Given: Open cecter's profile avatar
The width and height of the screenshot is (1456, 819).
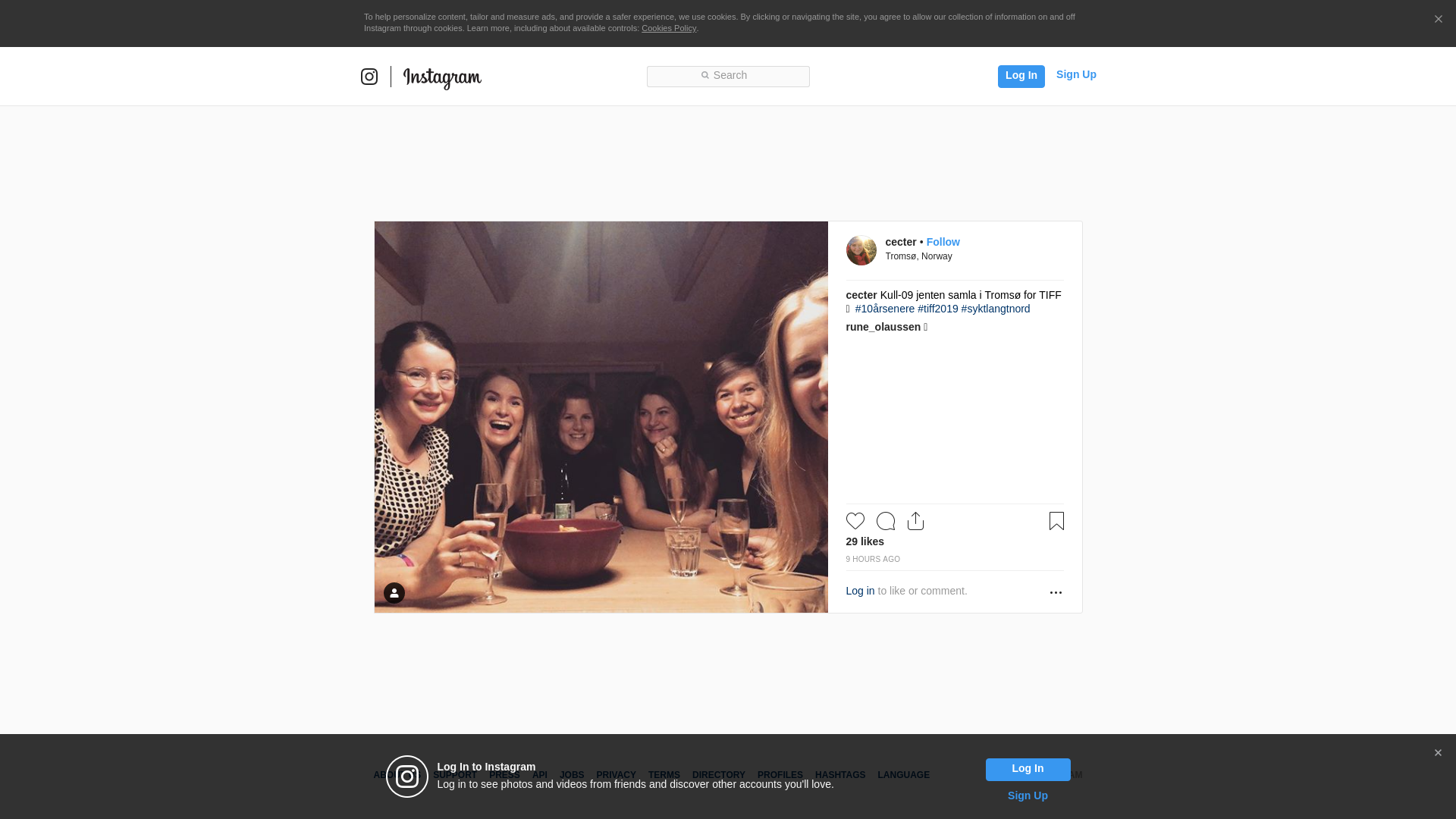Looking at the screenshot, I should 861,250.
